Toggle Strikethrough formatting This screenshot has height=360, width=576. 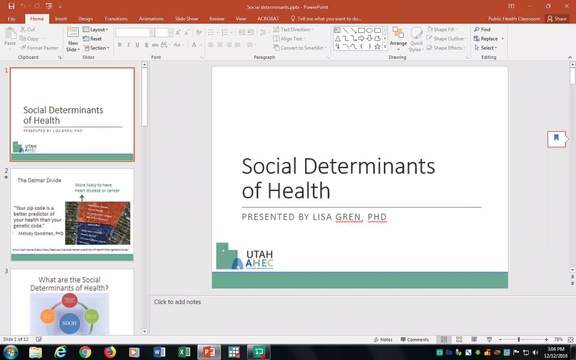[155, 45]
